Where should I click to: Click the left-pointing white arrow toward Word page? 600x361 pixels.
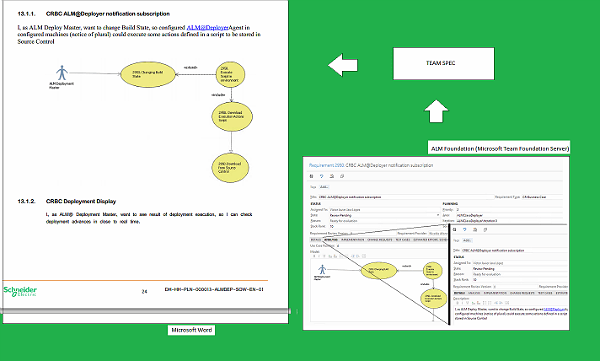point(343,65)
